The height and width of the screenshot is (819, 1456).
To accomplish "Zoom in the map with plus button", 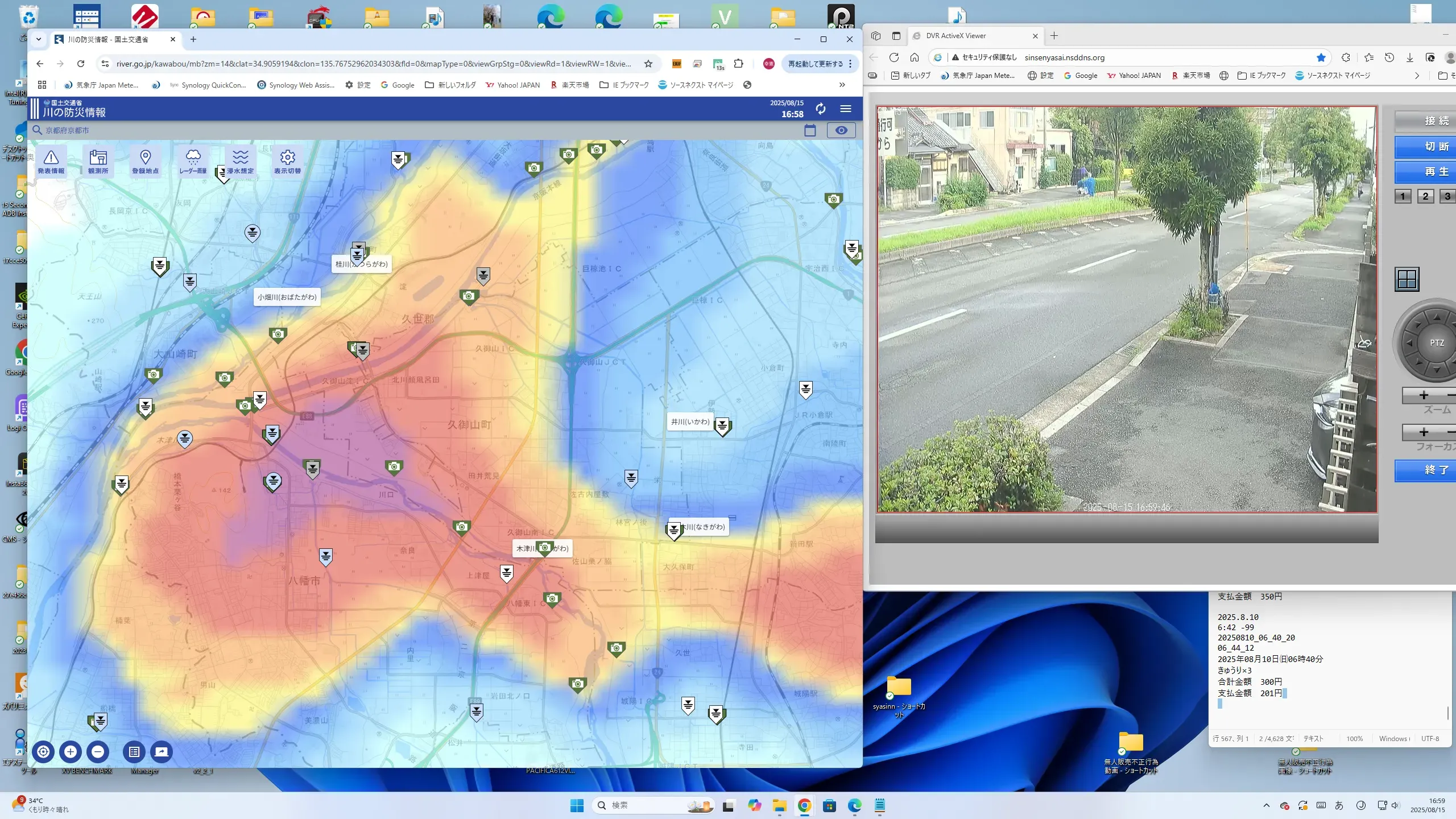I will pos(71,752).
